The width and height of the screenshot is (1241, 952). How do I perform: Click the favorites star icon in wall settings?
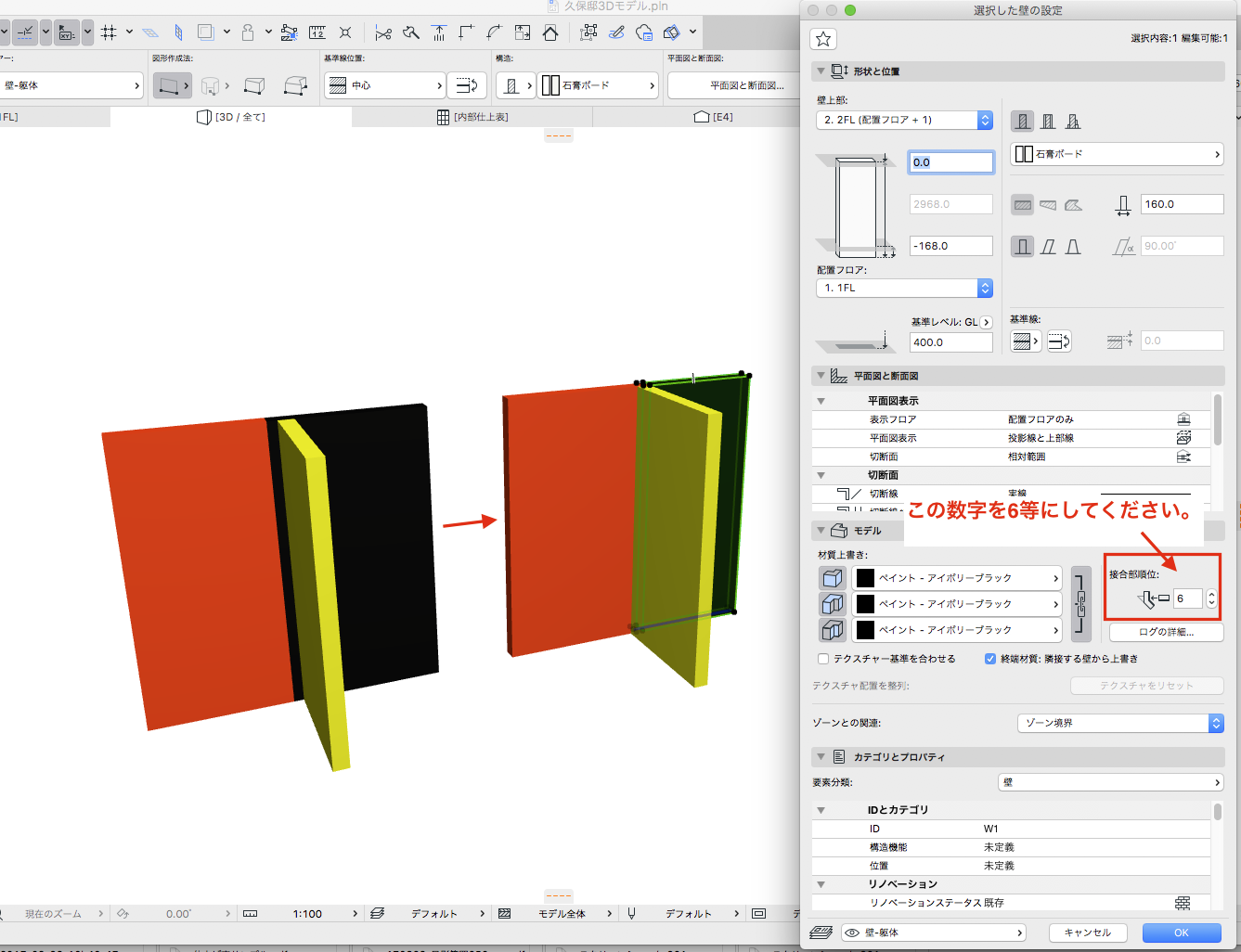pyautogui.click(x=823, y=39)
